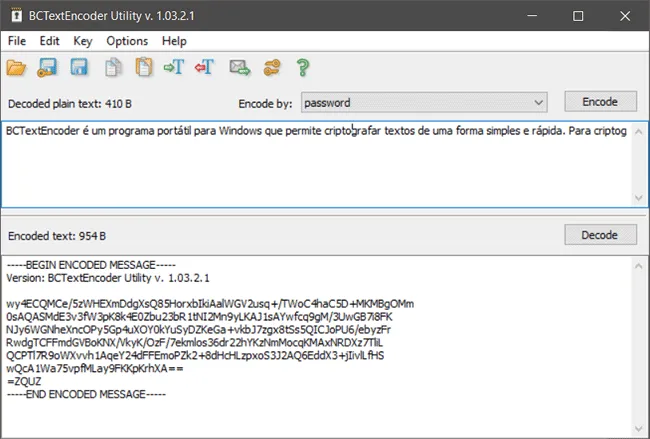Viewport: 650px width, 439px height.
Task: Click the plain text box scroll up arrow
Action: pyautogui.click(x=639, y=132)
